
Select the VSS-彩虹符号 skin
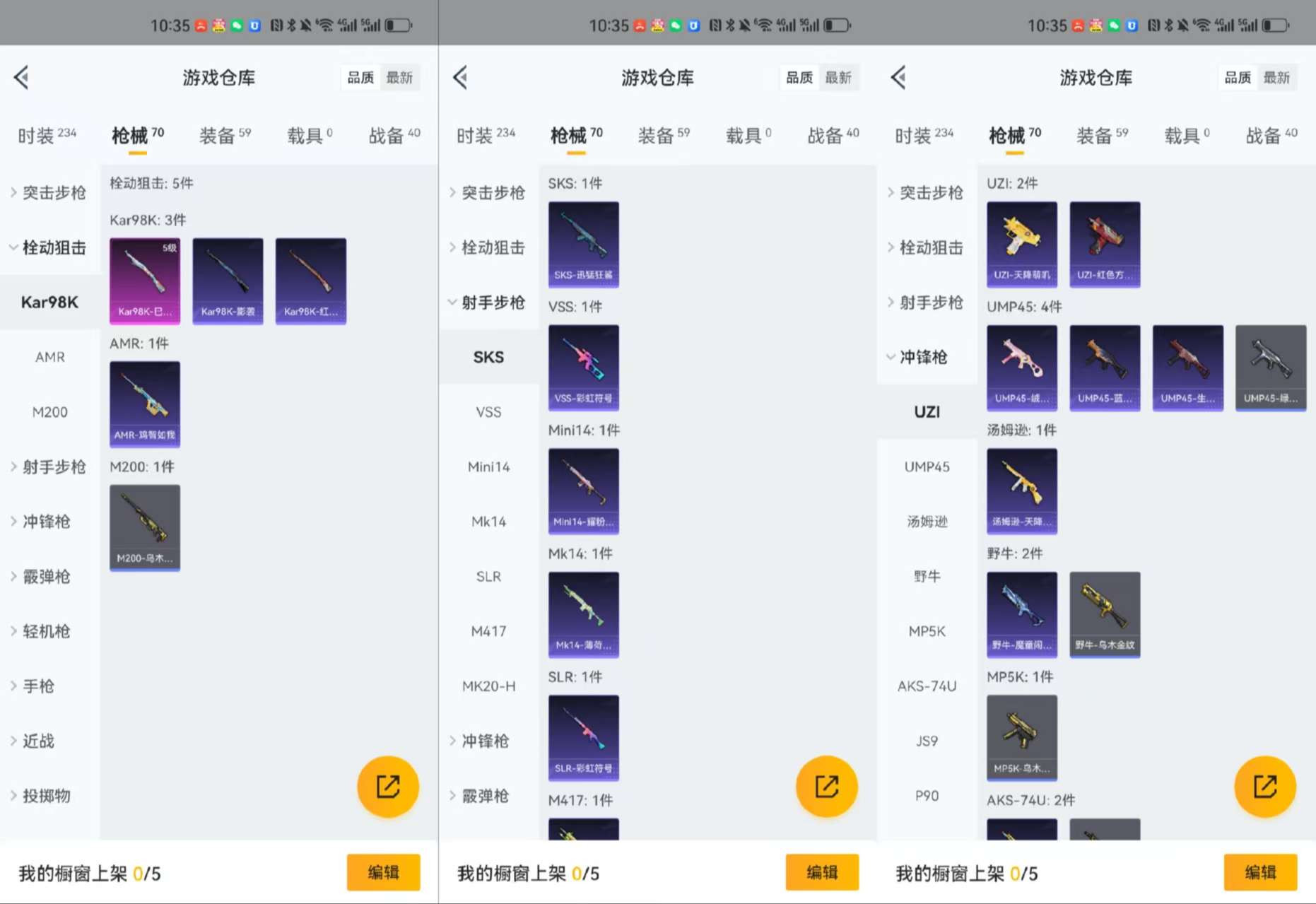coord(584,368)
